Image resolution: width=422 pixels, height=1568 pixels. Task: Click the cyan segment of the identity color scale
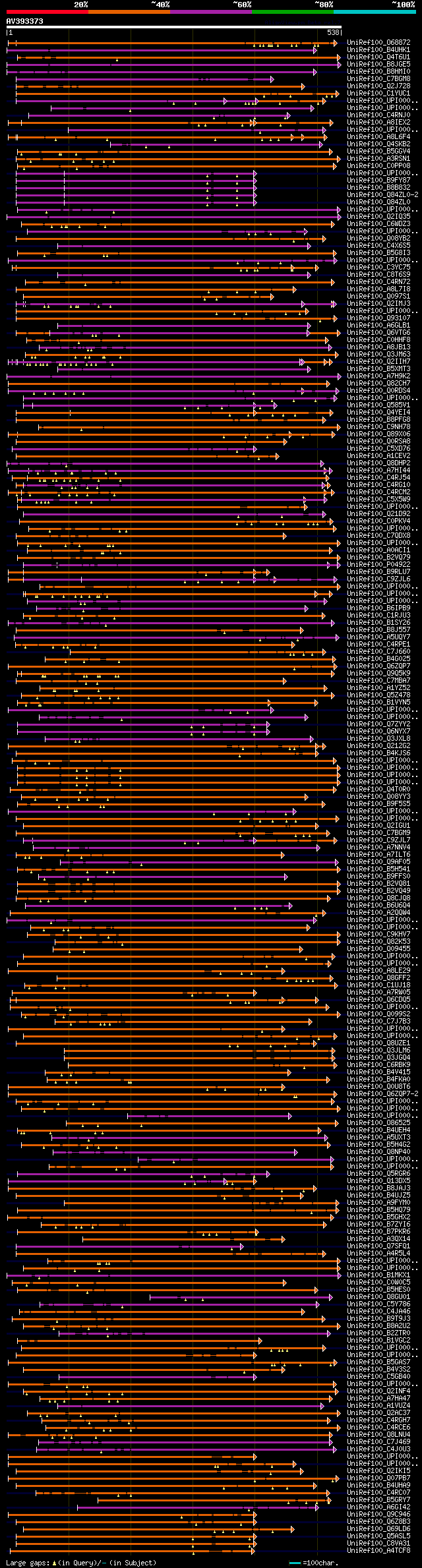[375, 11]
